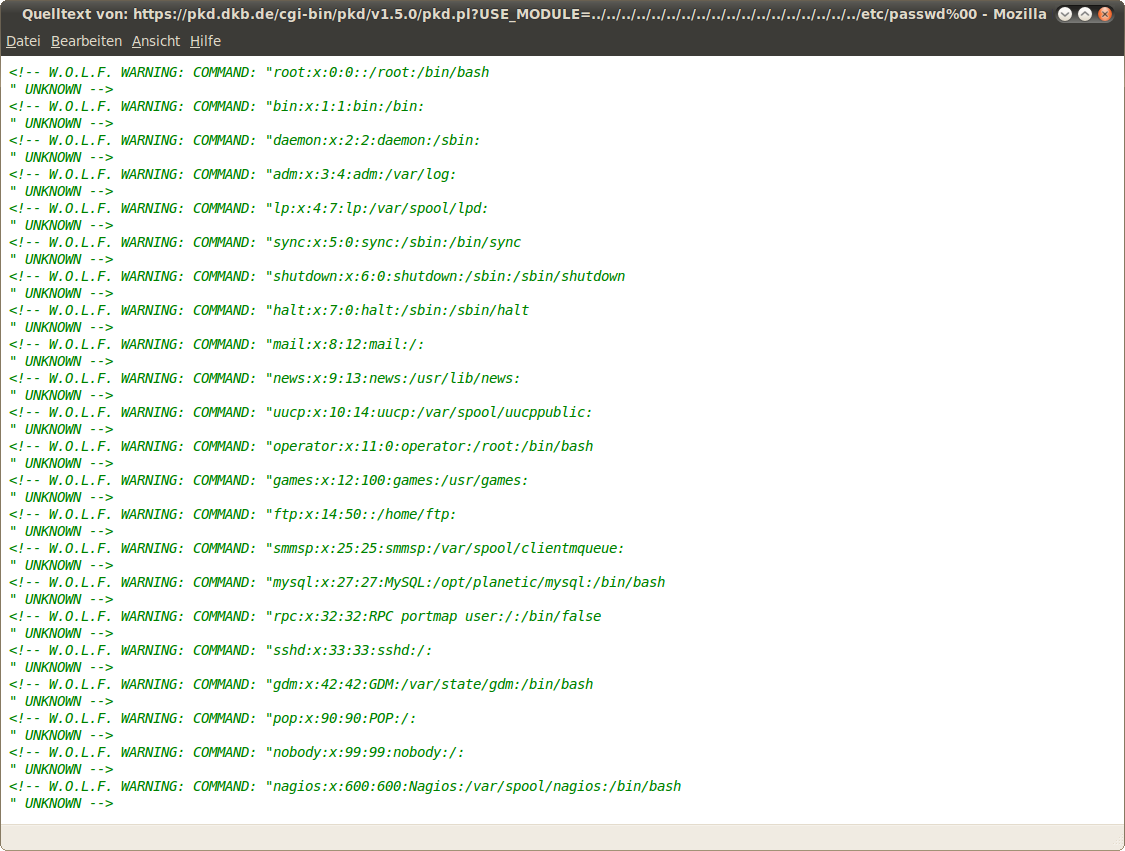Place cursor on the gdm:x:42:42 line

click(432, 684)
